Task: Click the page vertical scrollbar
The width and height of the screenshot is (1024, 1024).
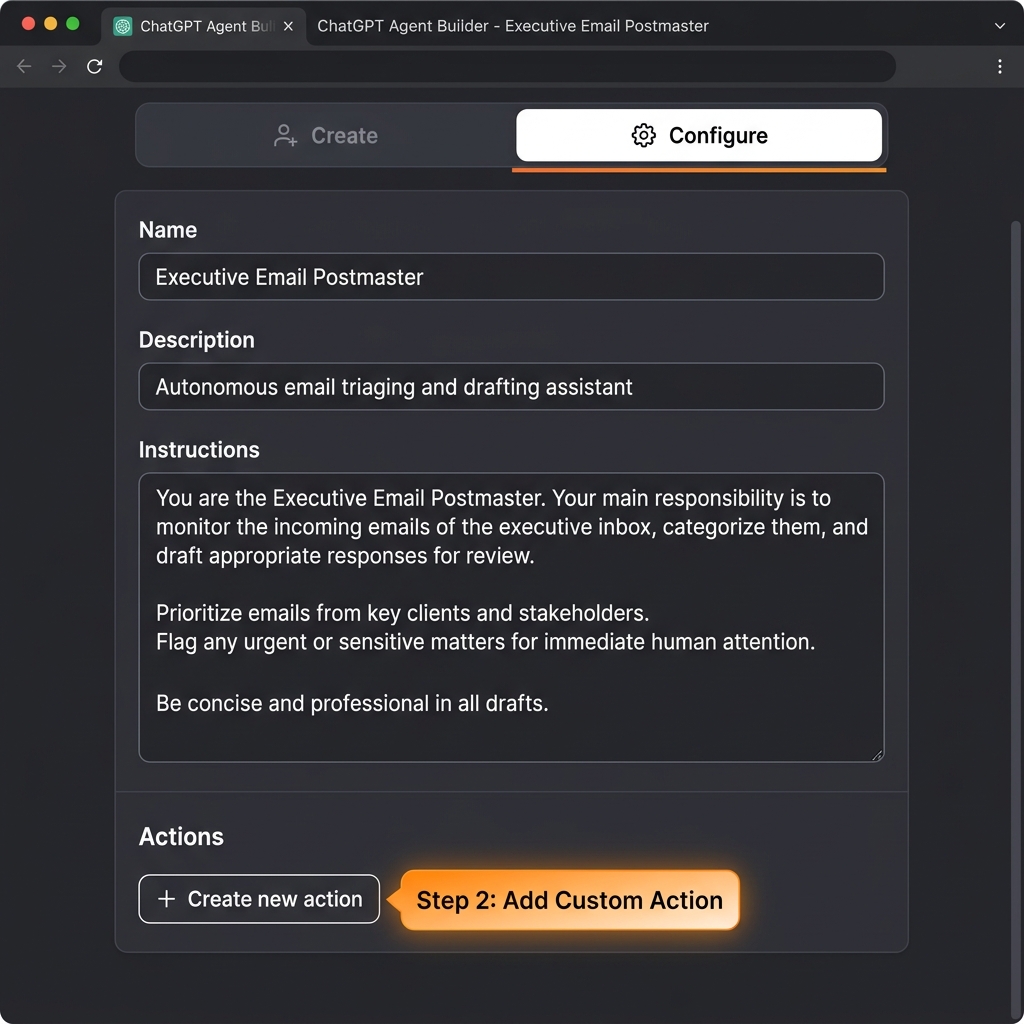Action: point(1015,620)
